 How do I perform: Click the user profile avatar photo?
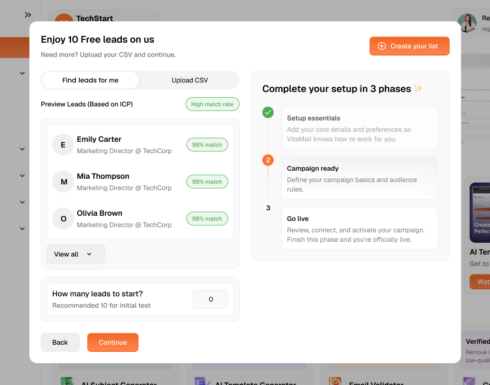pos(467,23)
